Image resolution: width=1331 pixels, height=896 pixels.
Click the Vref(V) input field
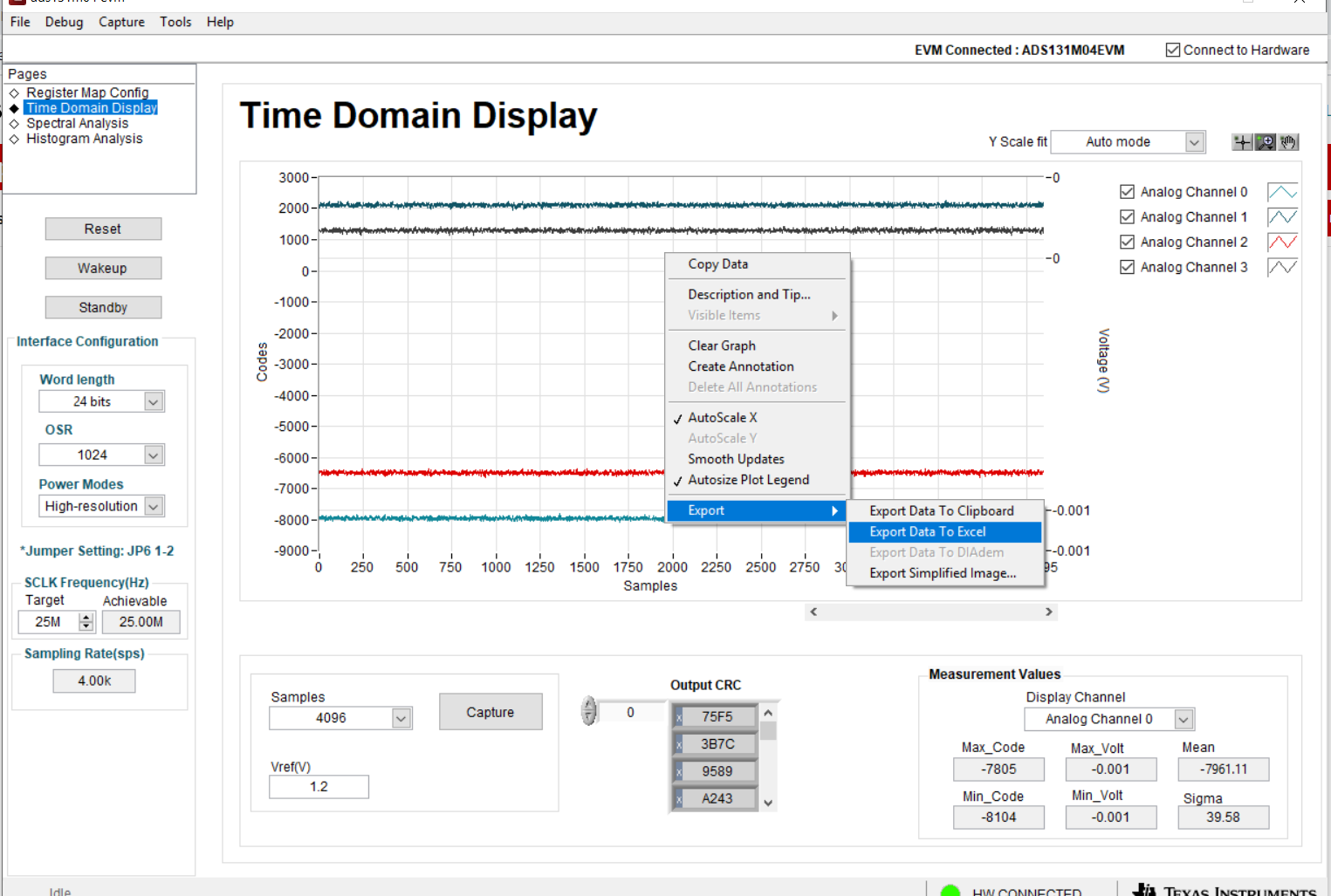tap(319, 787)
